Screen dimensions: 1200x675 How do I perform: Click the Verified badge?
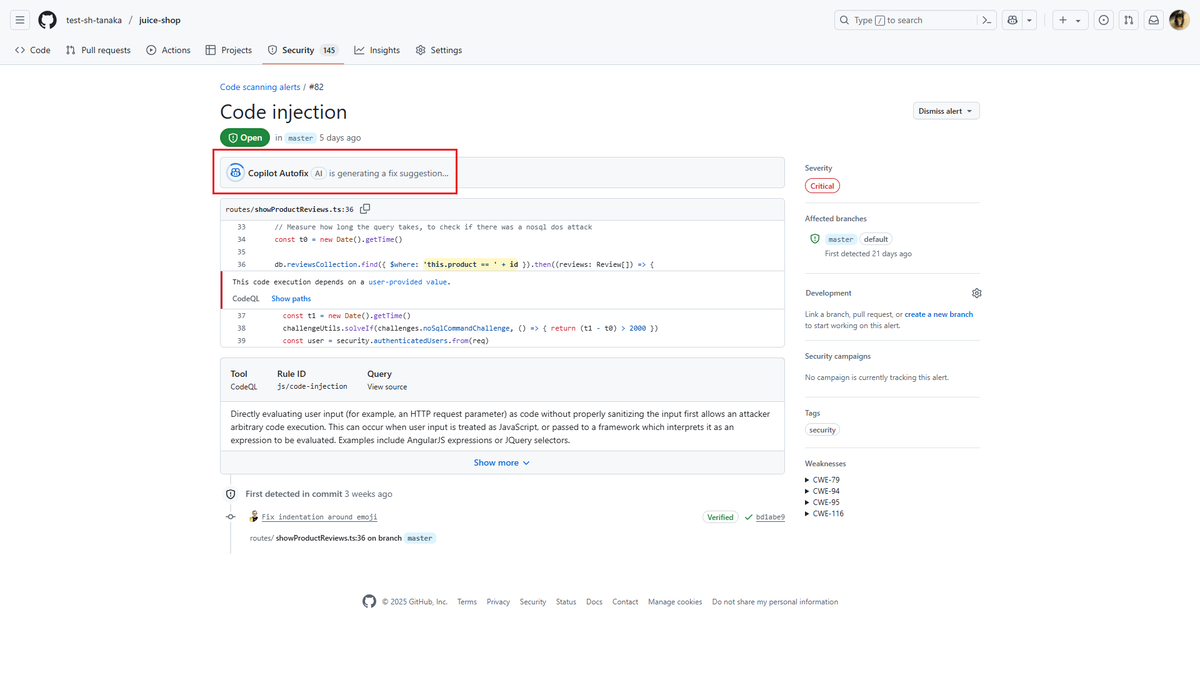coord(720,517)
